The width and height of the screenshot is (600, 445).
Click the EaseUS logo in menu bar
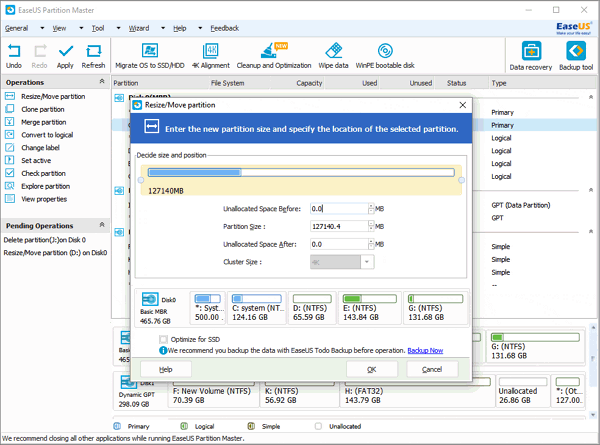574,28
